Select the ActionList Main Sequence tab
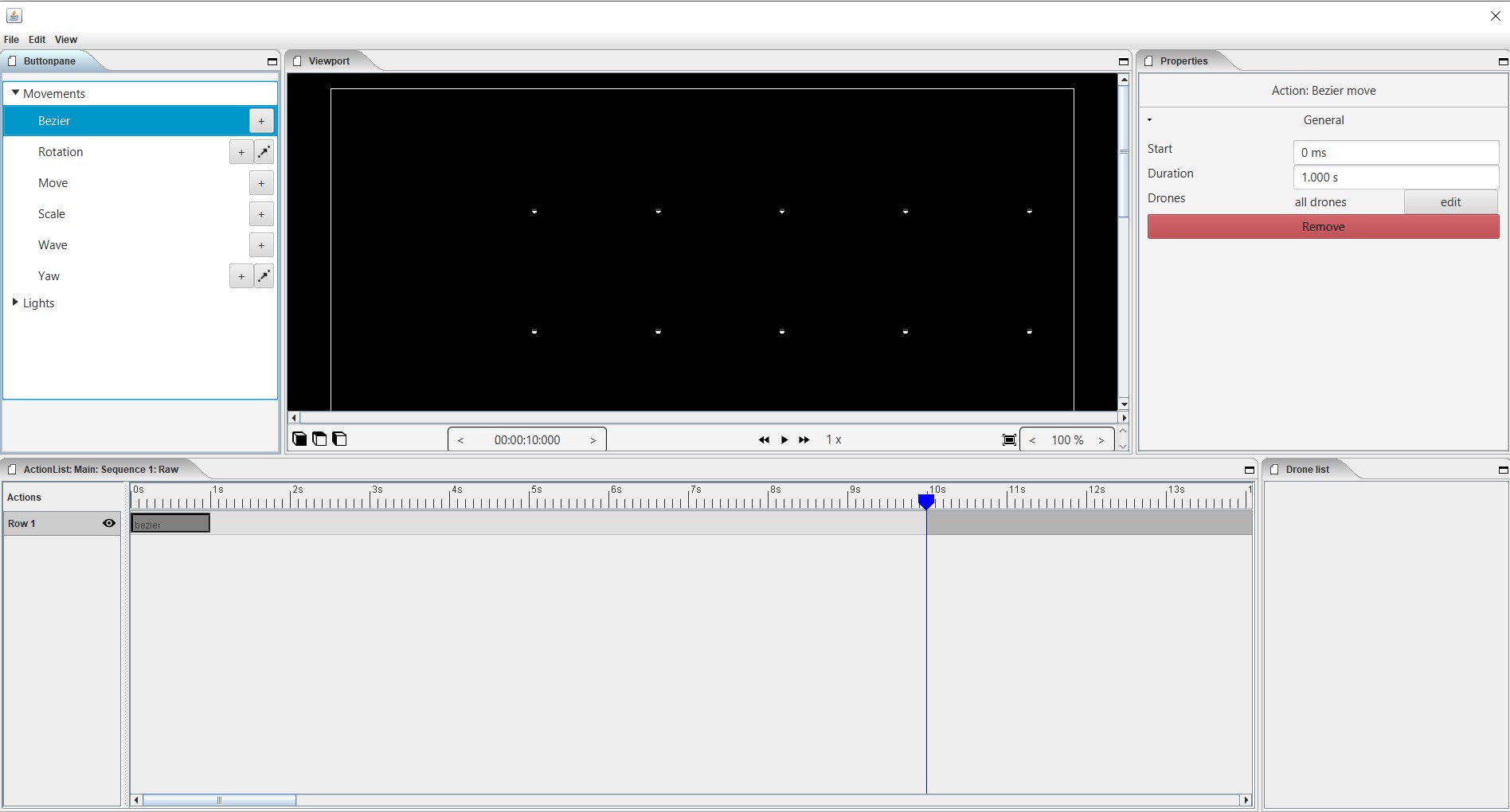 pos(100,470)
